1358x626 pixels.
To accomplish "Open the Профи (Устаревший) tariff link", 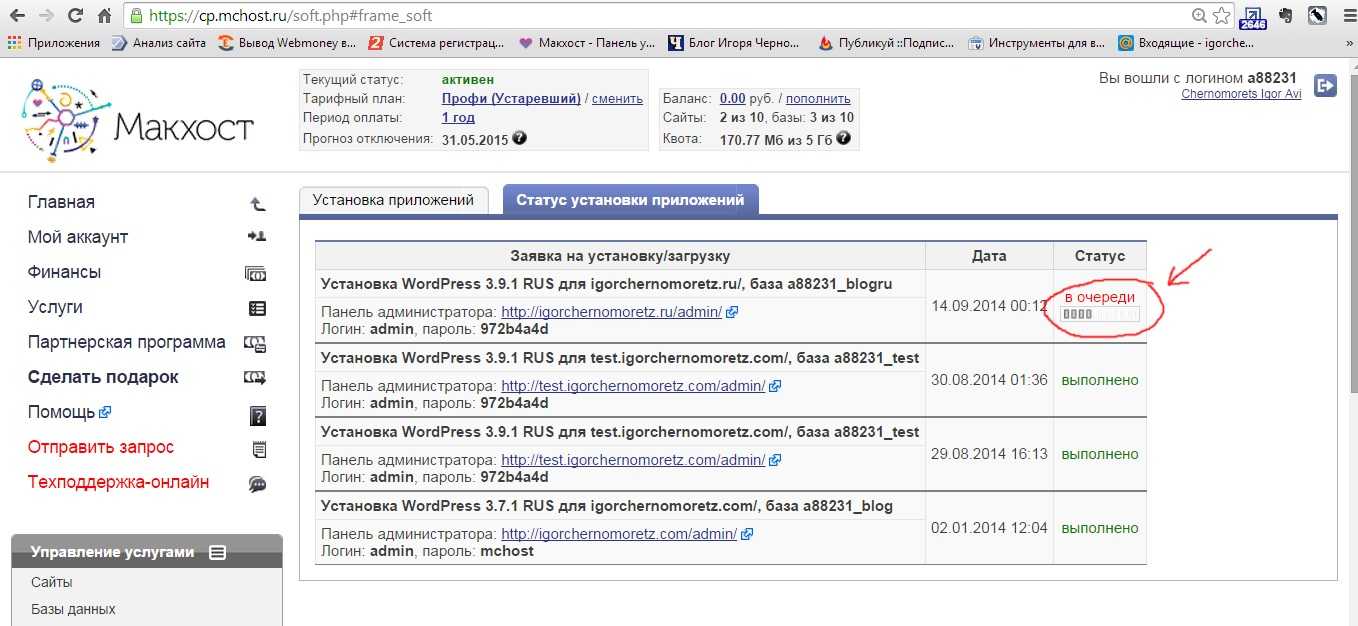I will 511,99.
